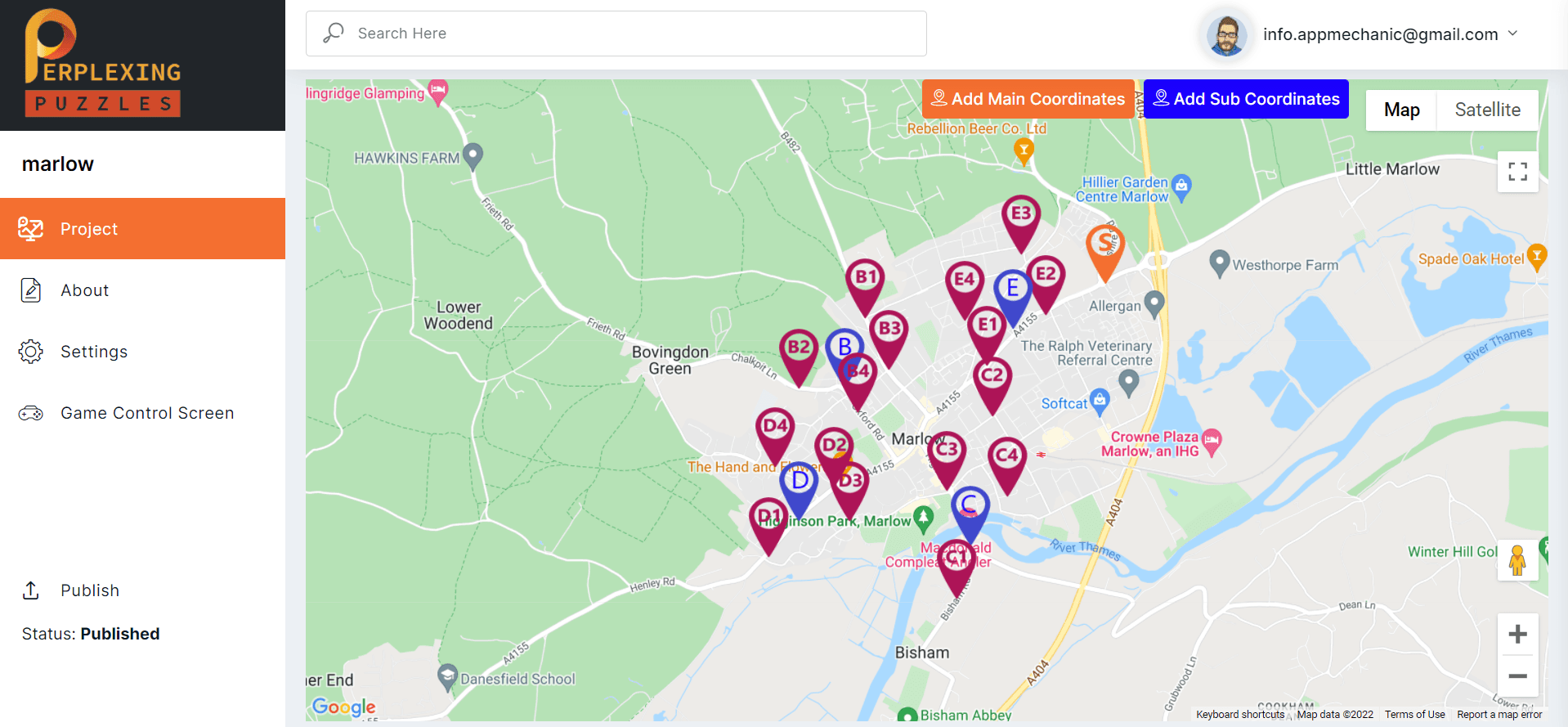Click Publish in the sidebar

(90, 590)
